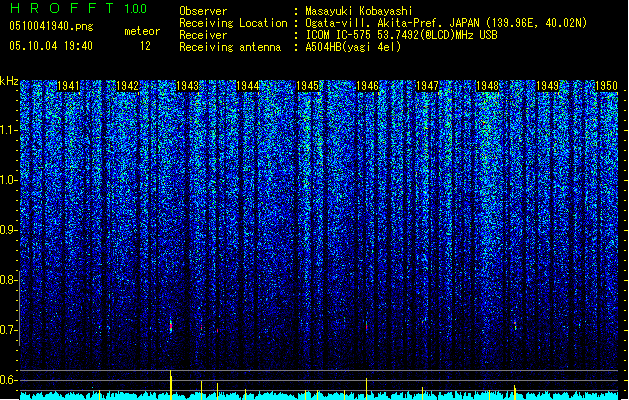Click the ICOM IC-575 receiver value
Image resolution: width=629 pixels, height=400 pixels.
(401, 35)
